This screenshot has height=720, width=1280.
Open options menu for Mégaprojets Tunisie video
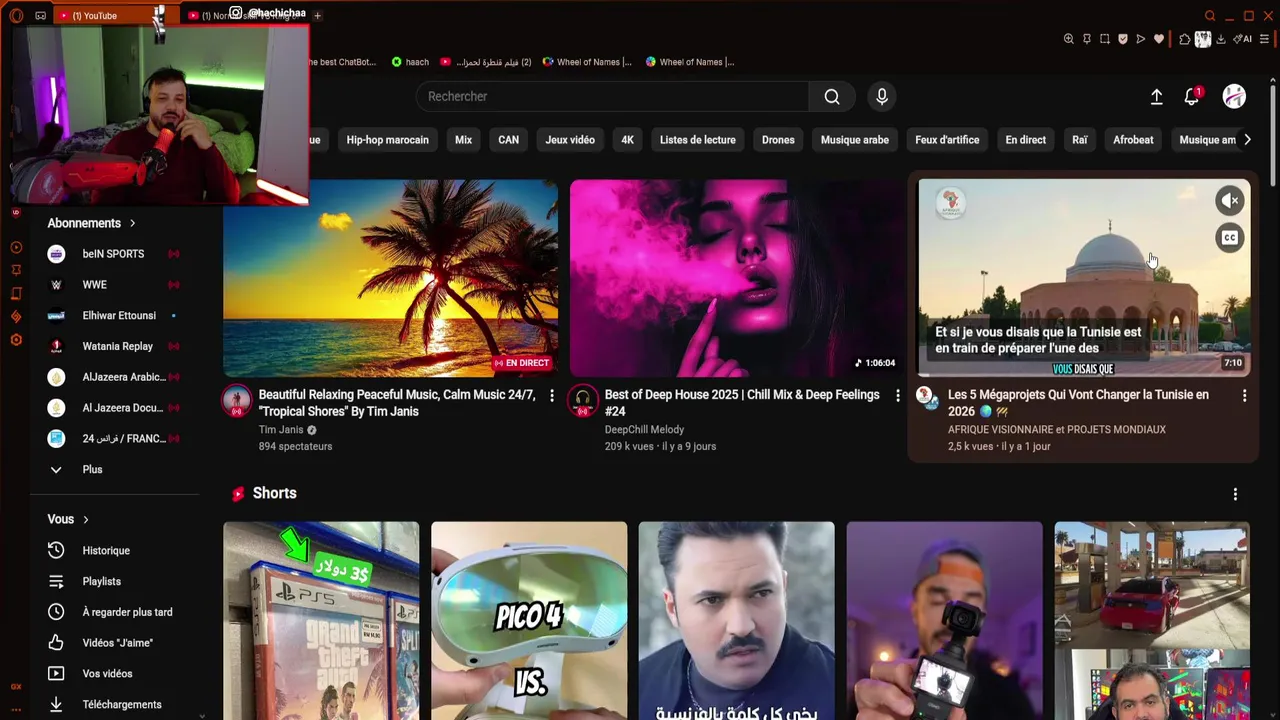tap(1244, 396)
